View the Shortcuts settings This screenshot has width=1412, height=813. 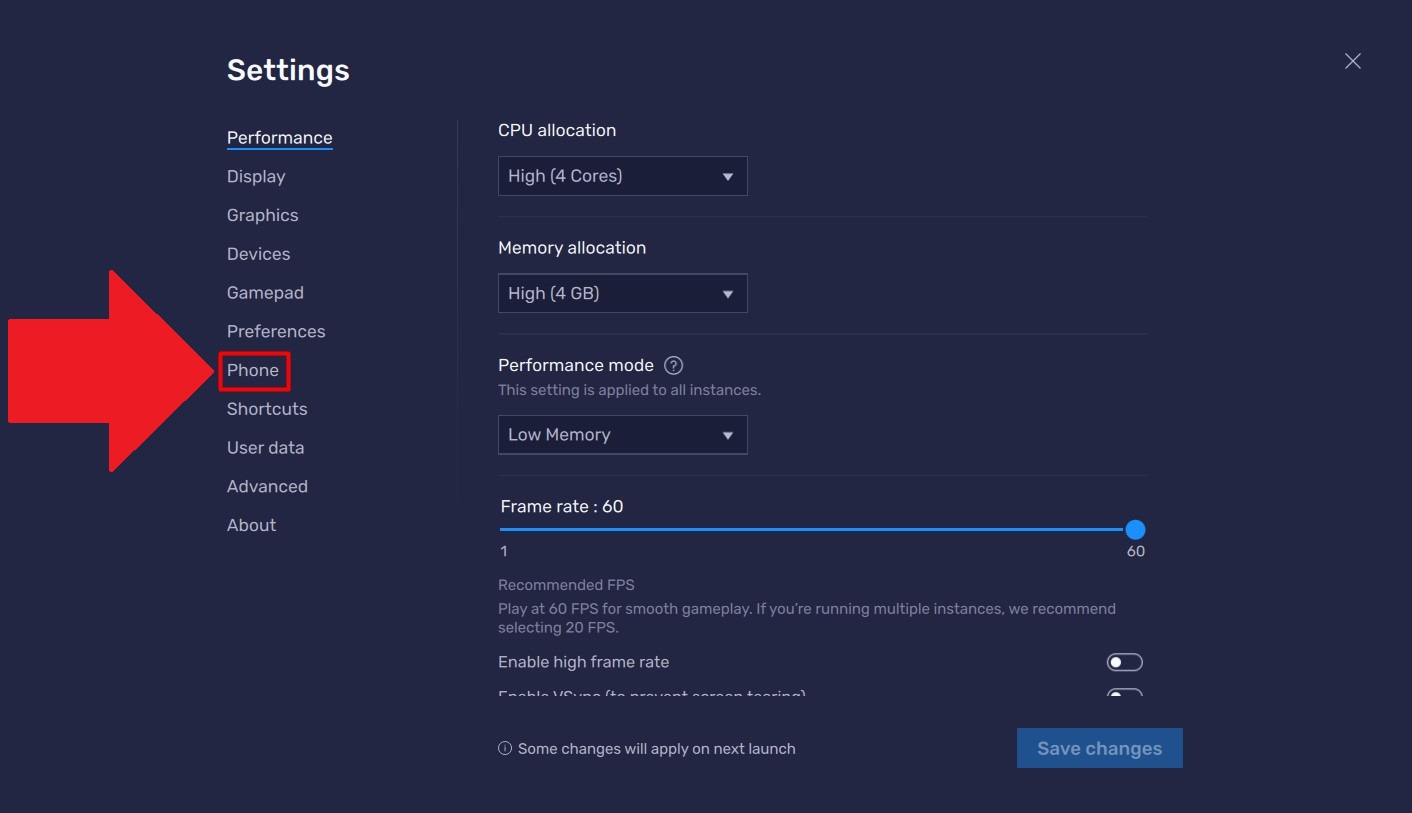click(266, 409)
